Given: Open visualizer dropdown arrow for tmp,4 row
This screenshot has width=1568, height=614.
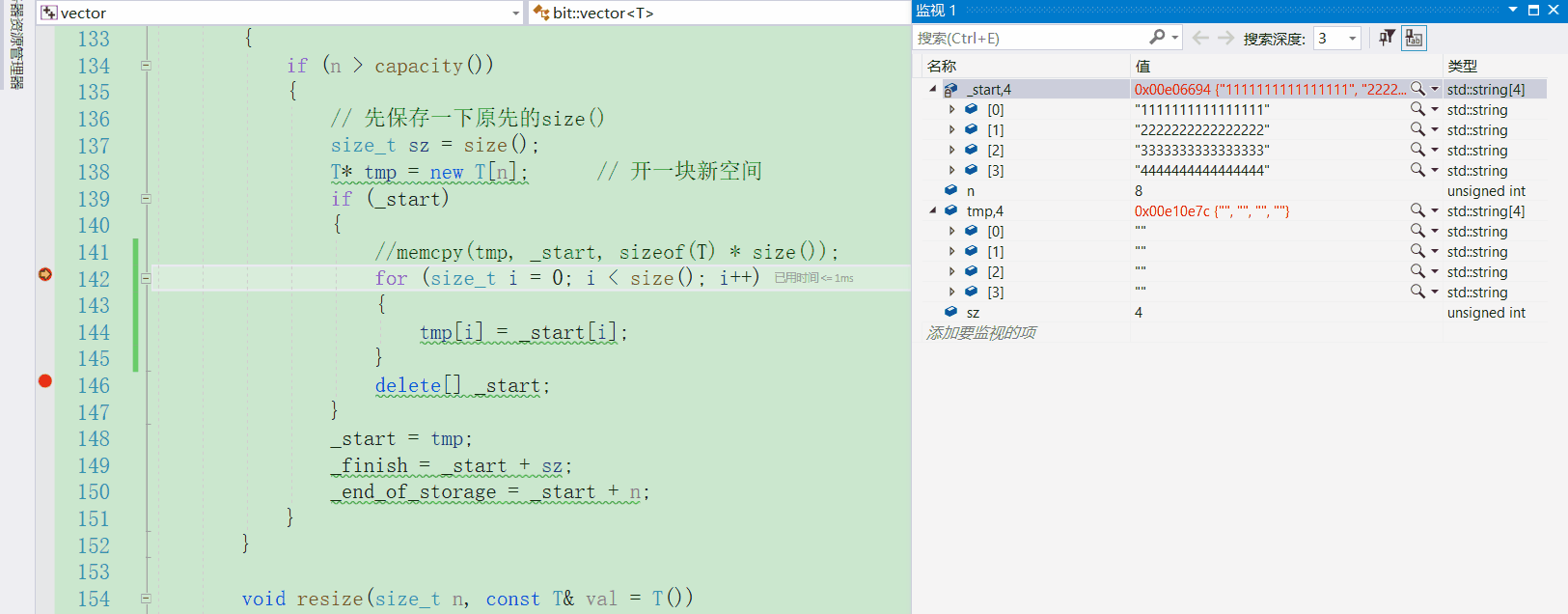Looking at the screenshot, I should point(1435,210).
